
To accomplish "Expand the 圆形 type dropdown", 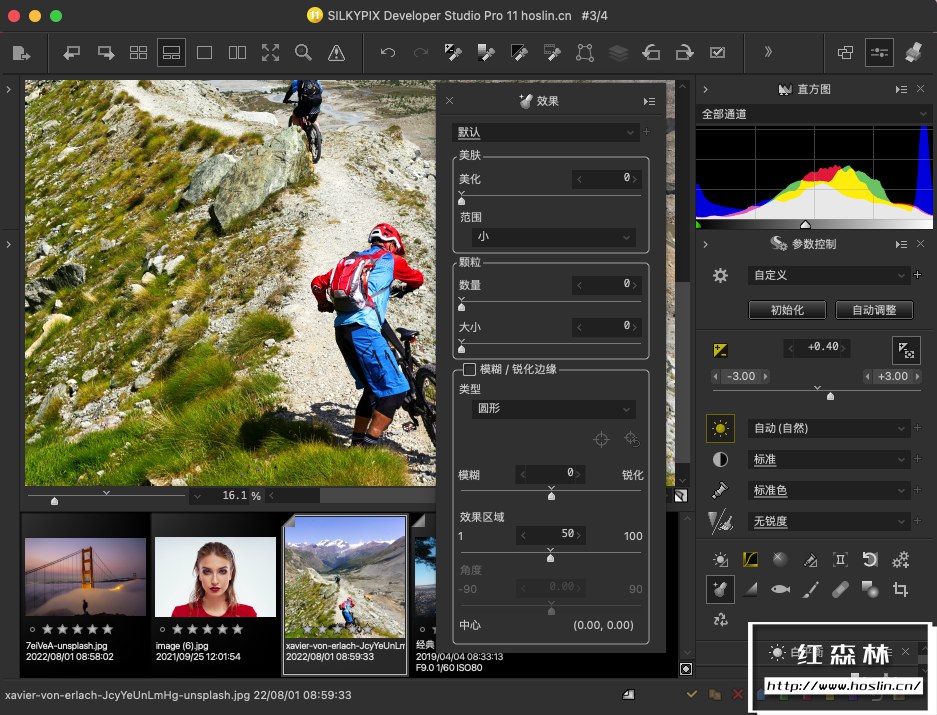I will 554,409.
